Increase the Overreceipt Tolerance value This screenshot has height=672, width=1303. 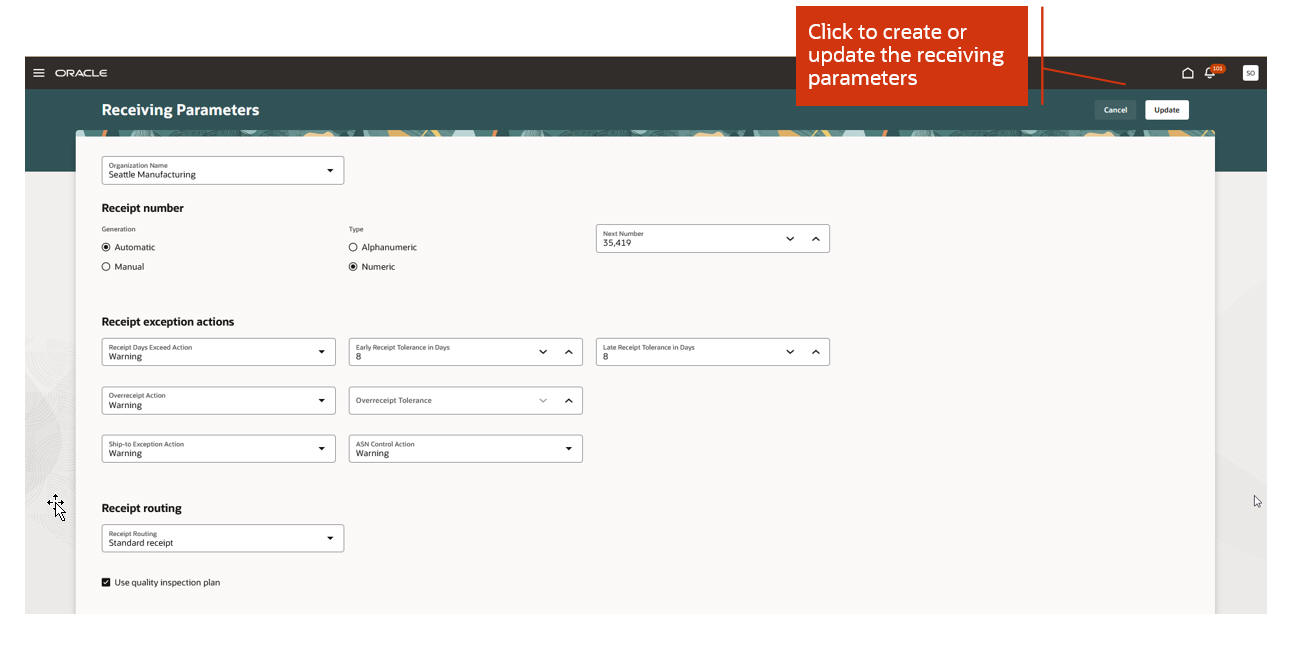[569, 401]
